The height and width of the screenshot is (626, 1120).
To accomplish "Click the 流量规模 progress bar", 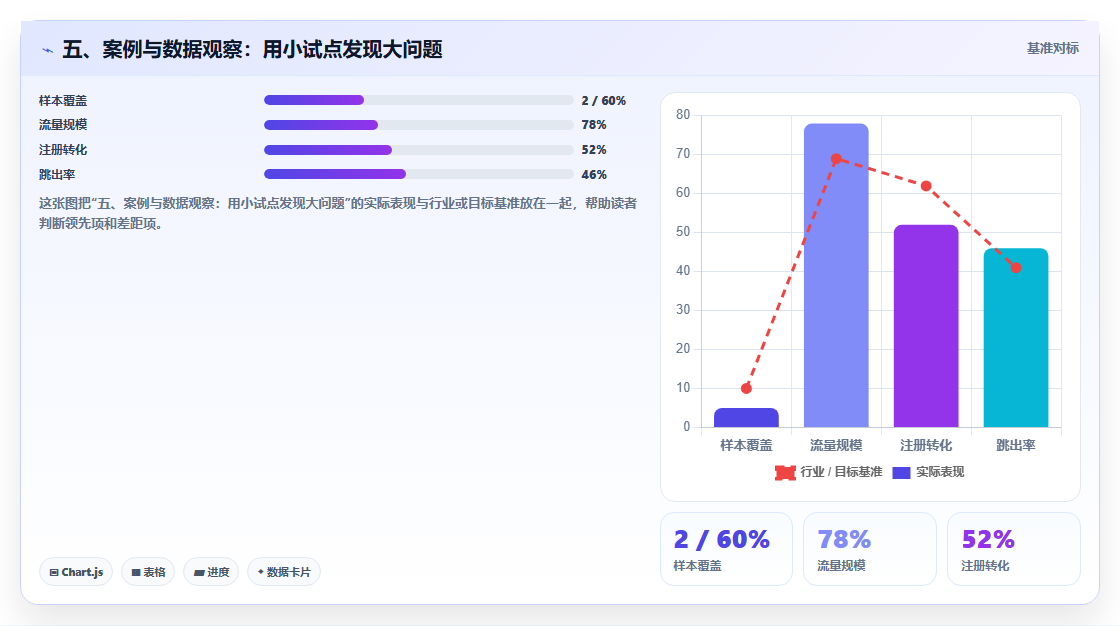I will pos(419,125).
